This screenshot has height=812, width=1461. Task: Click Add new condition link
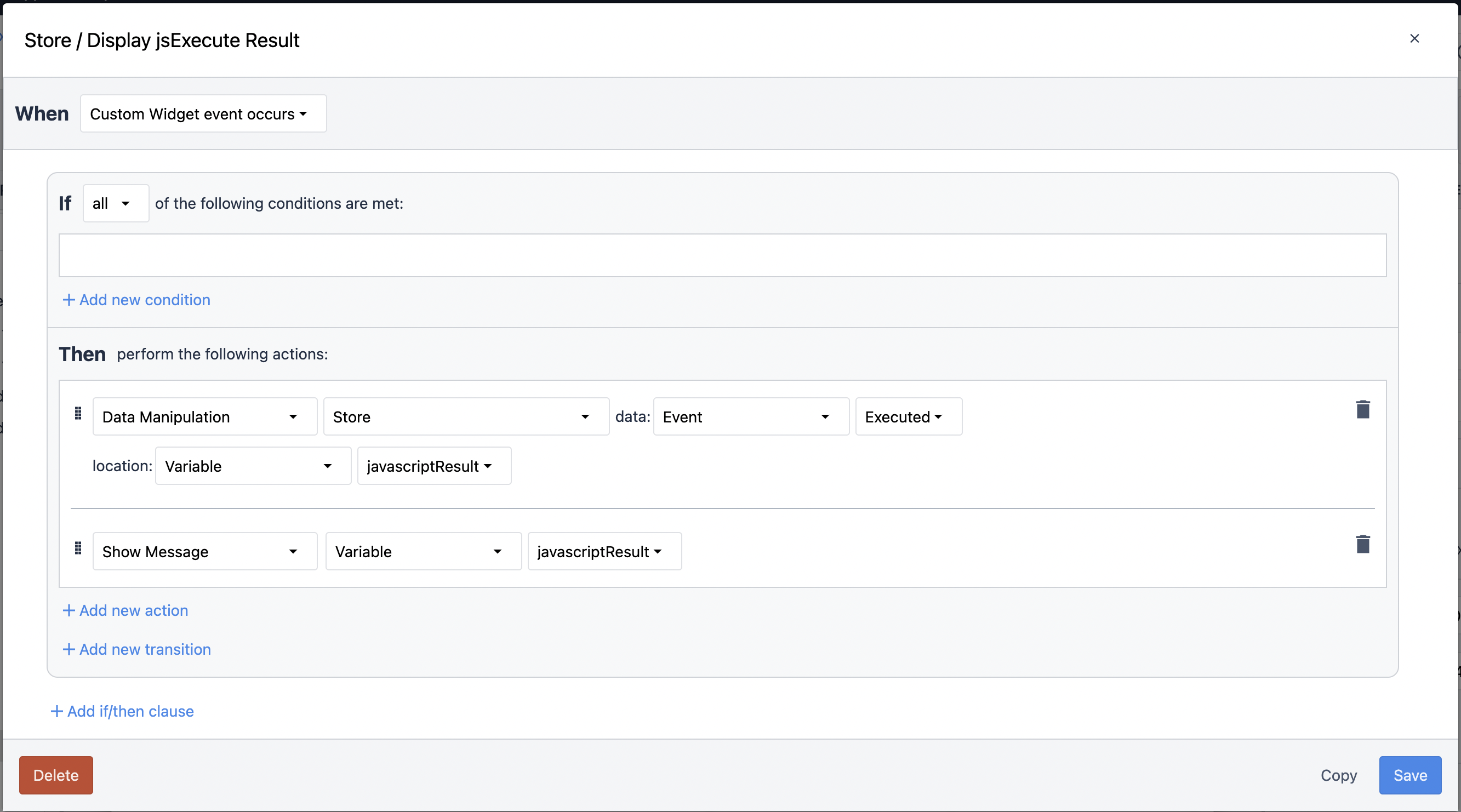click(x=136, y=299)
